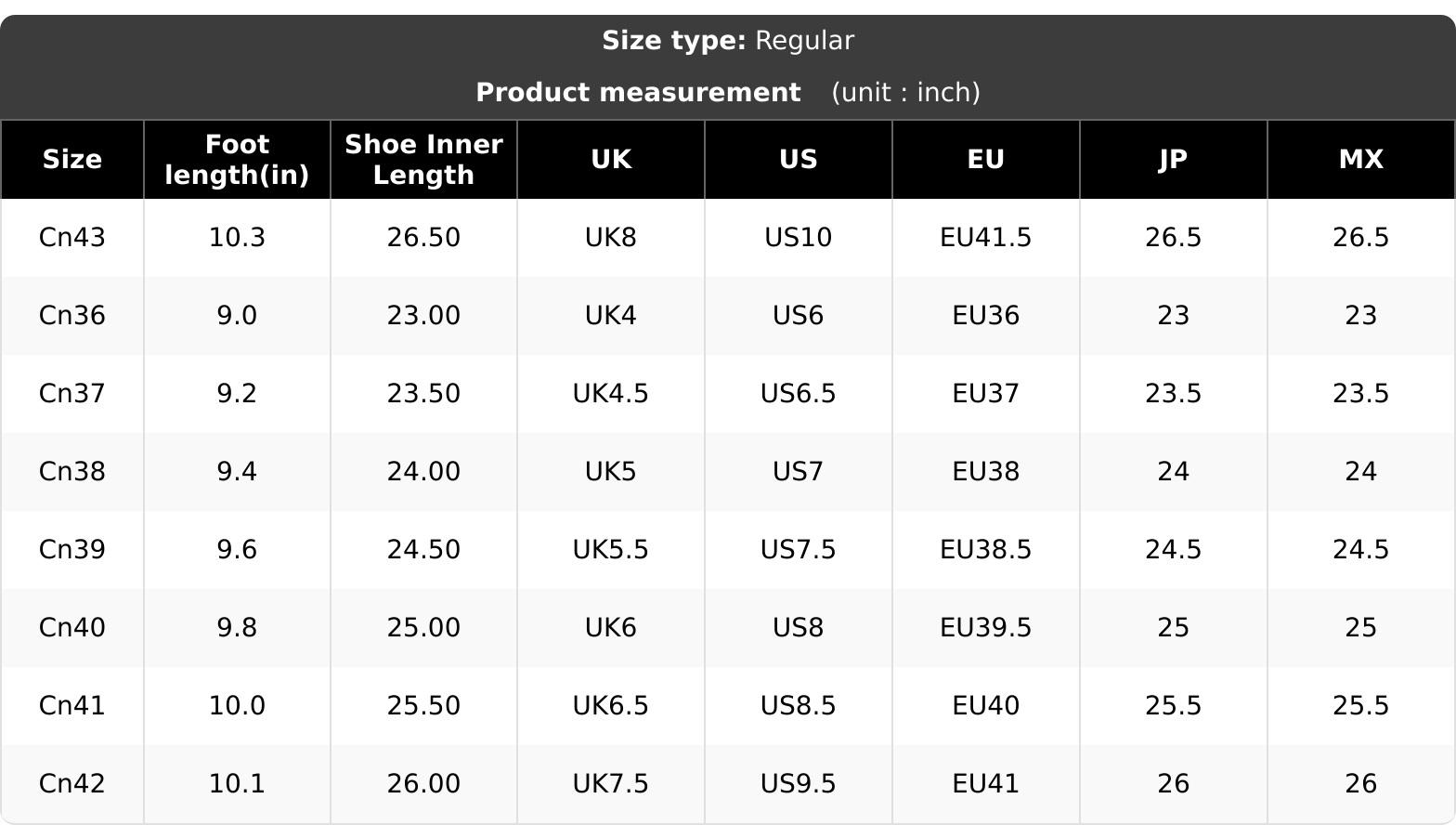Click the Product measurement title

[638, 92]
